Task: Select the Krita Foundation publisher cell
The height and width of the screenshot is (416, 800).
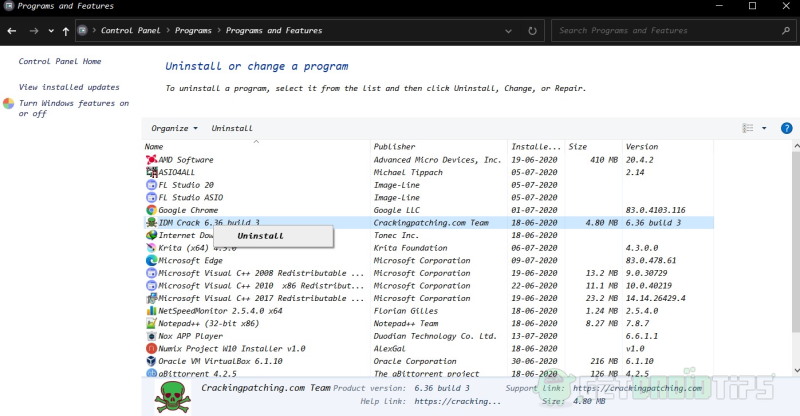Action: point(410,248)
